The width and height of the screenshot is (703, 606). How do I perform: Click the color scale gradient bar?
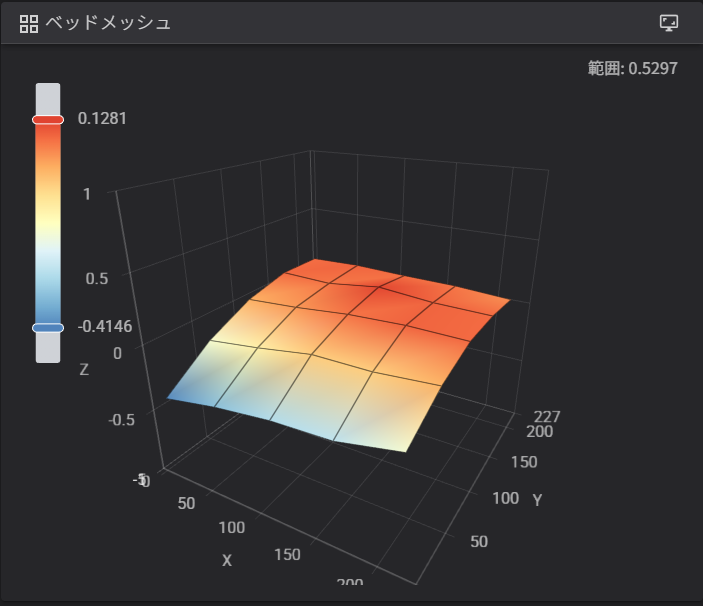tap(48, 223)
